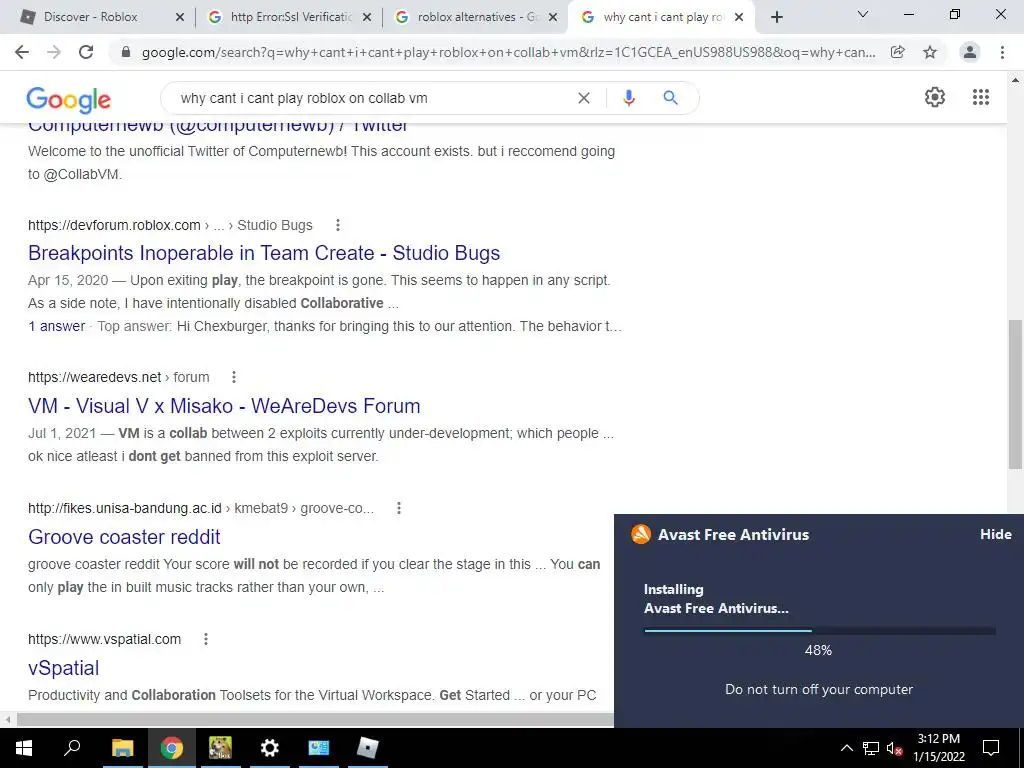Viewport: 1024px width, 768px height.
Task: Open a new browser tab
Action: tap(776, 17)
